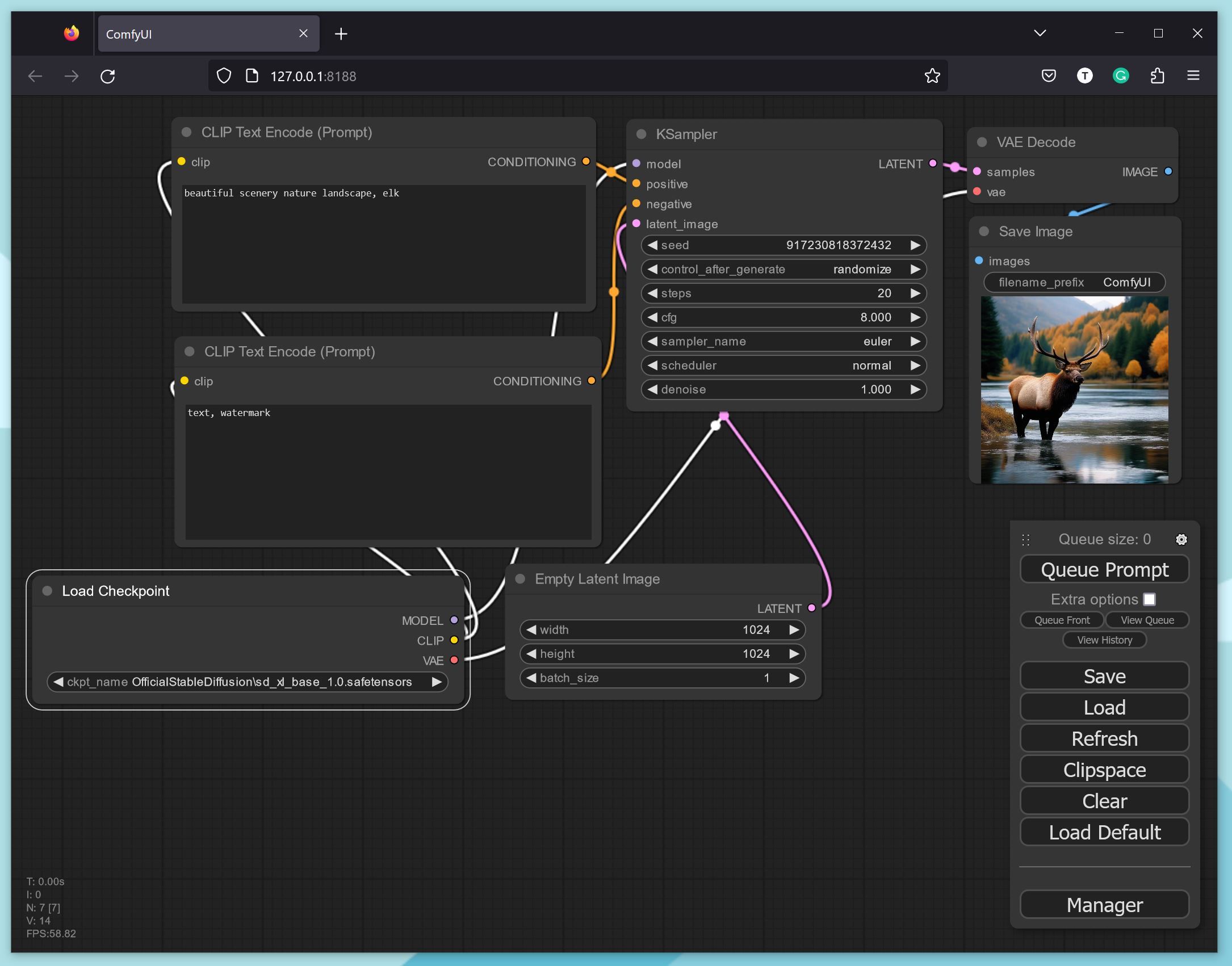Enable the Extra options checkbox
This screenshot has width=1232, height=966.
(1150, 599)
